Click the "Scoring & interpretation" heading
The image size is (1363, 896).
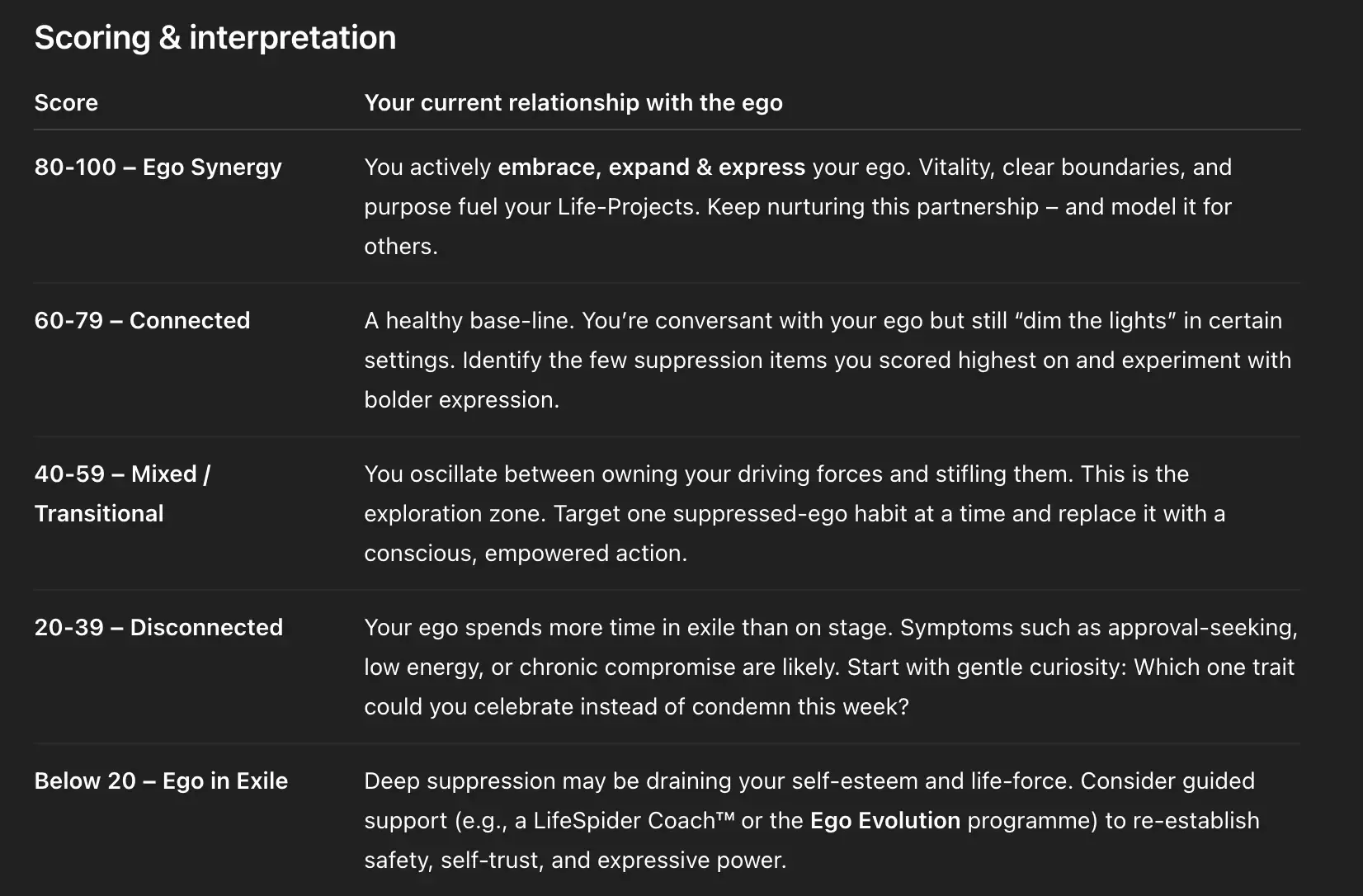coord(215,38)
